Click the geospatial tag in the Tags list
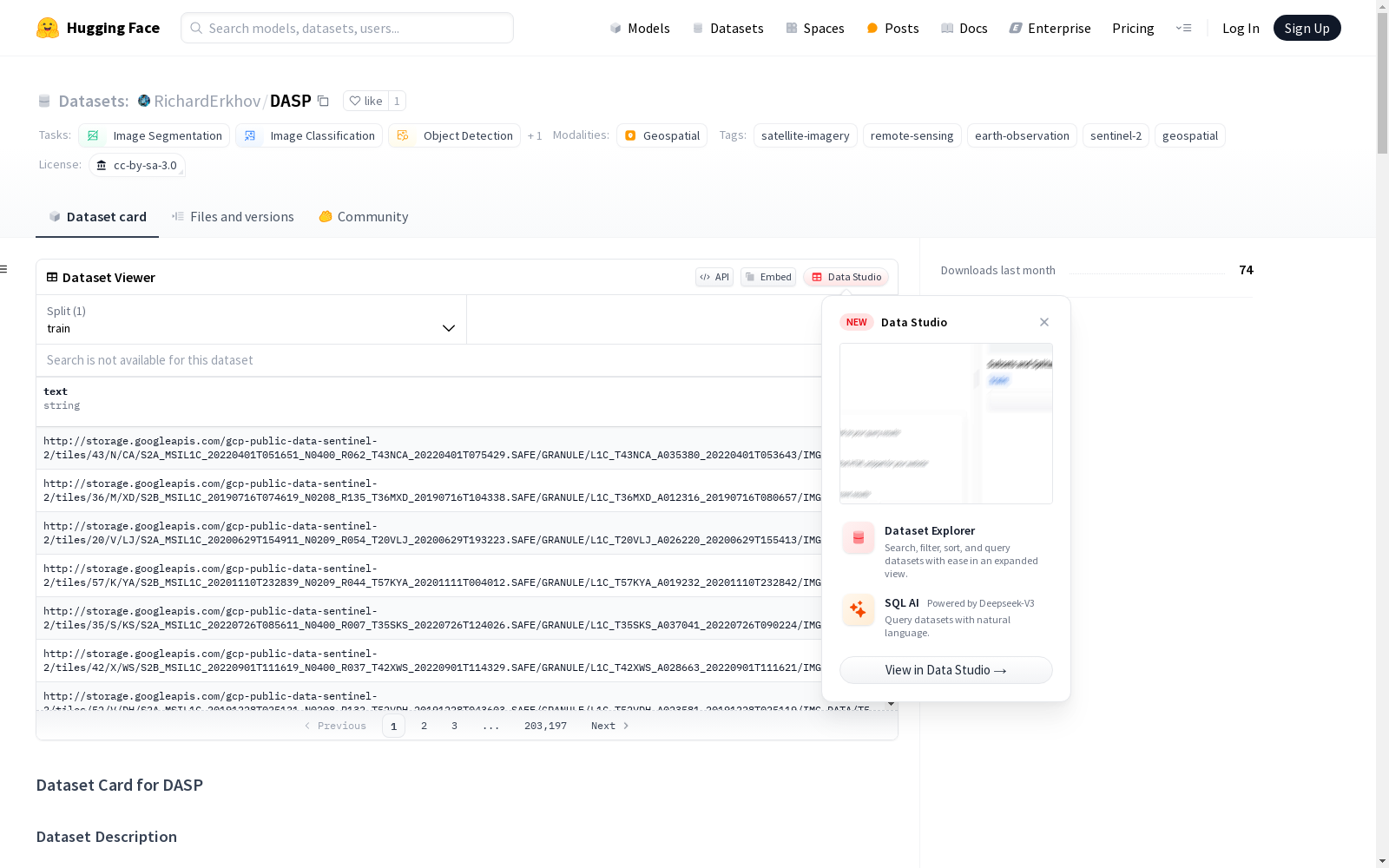Viewport: 1389px width, 868px height. pyautogui.click(x=1190, y=135)
